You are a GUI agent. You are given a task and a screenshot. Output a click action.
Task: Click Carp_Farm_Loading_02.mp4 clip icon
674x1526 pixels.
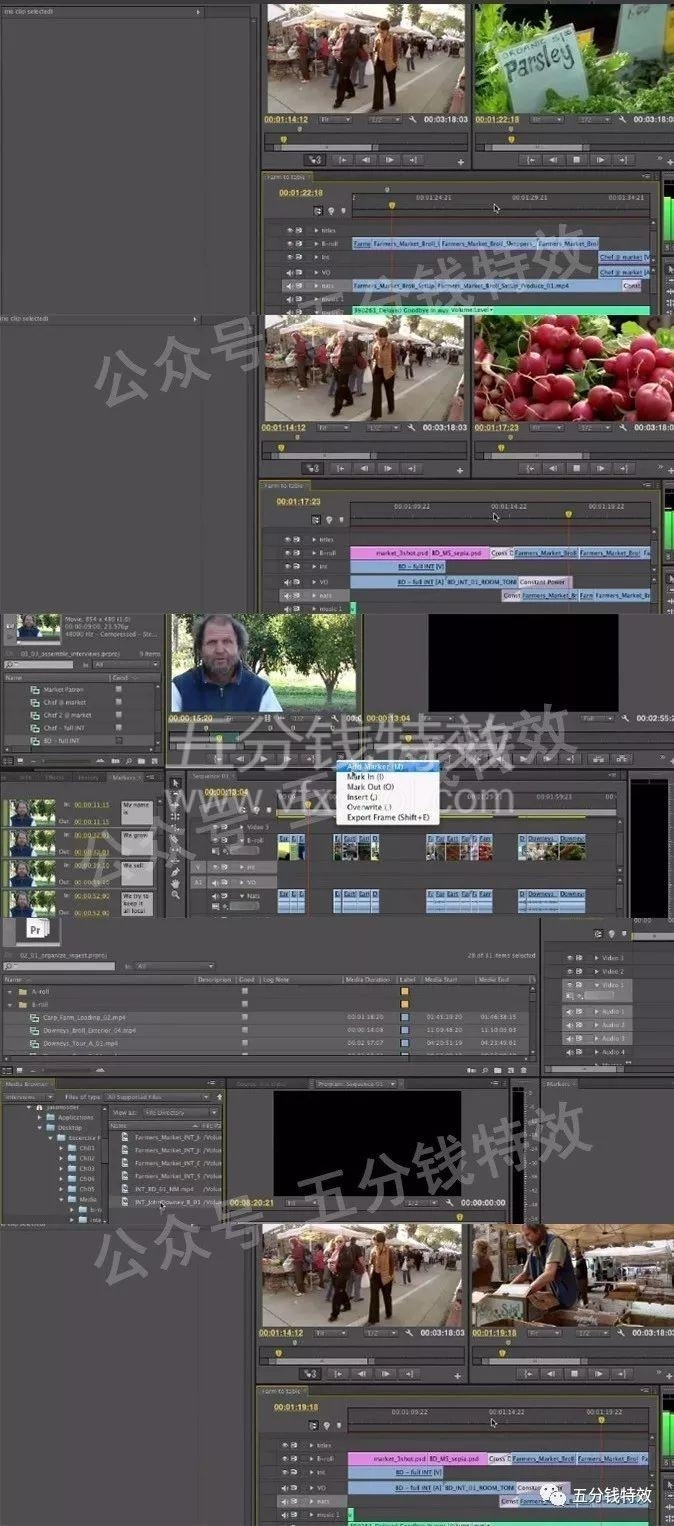pyautogui.click(x=35, y=1017)
